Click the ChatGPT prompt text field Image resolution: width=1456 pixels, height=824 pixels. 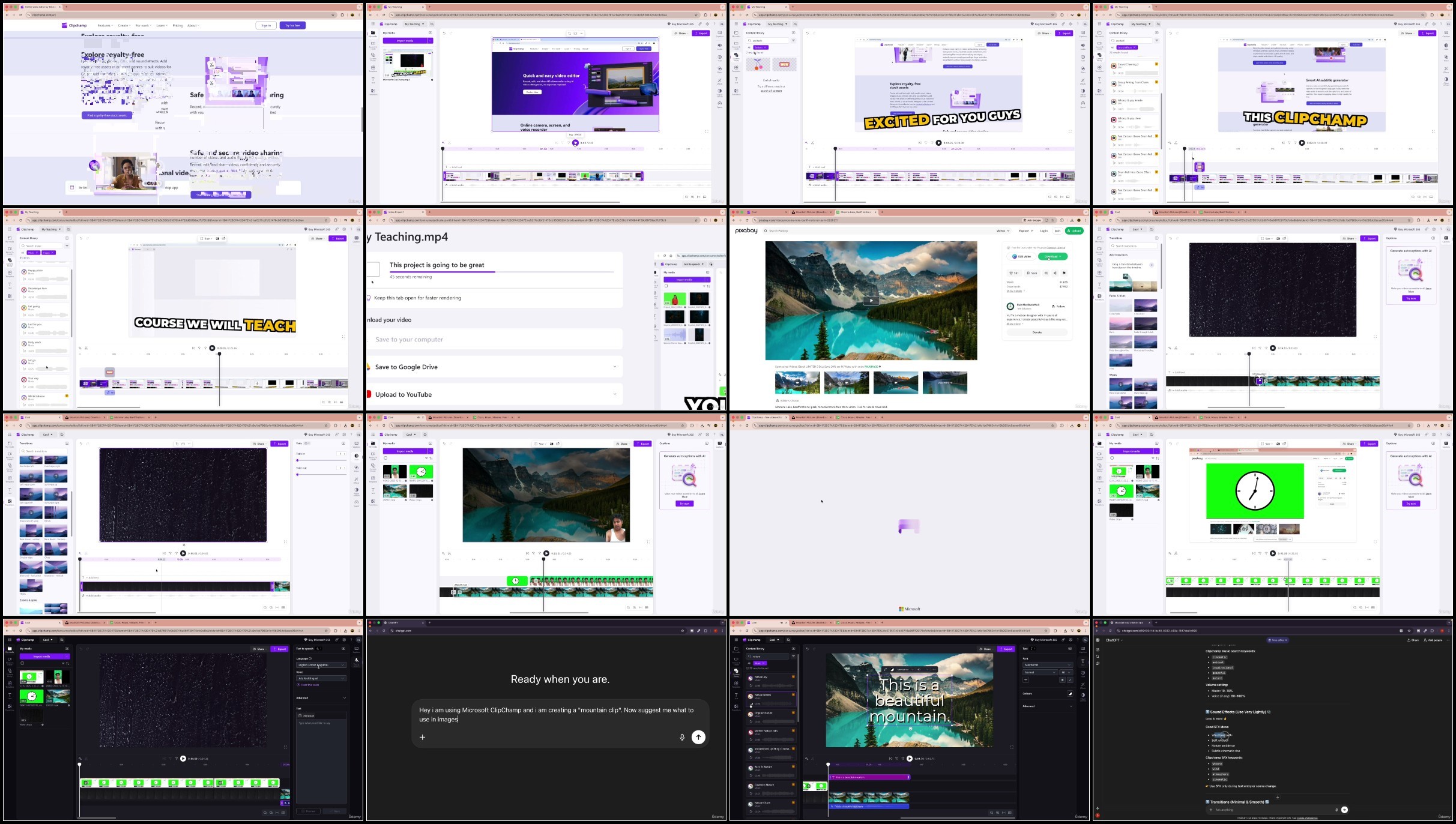click(x=556, y=714)
